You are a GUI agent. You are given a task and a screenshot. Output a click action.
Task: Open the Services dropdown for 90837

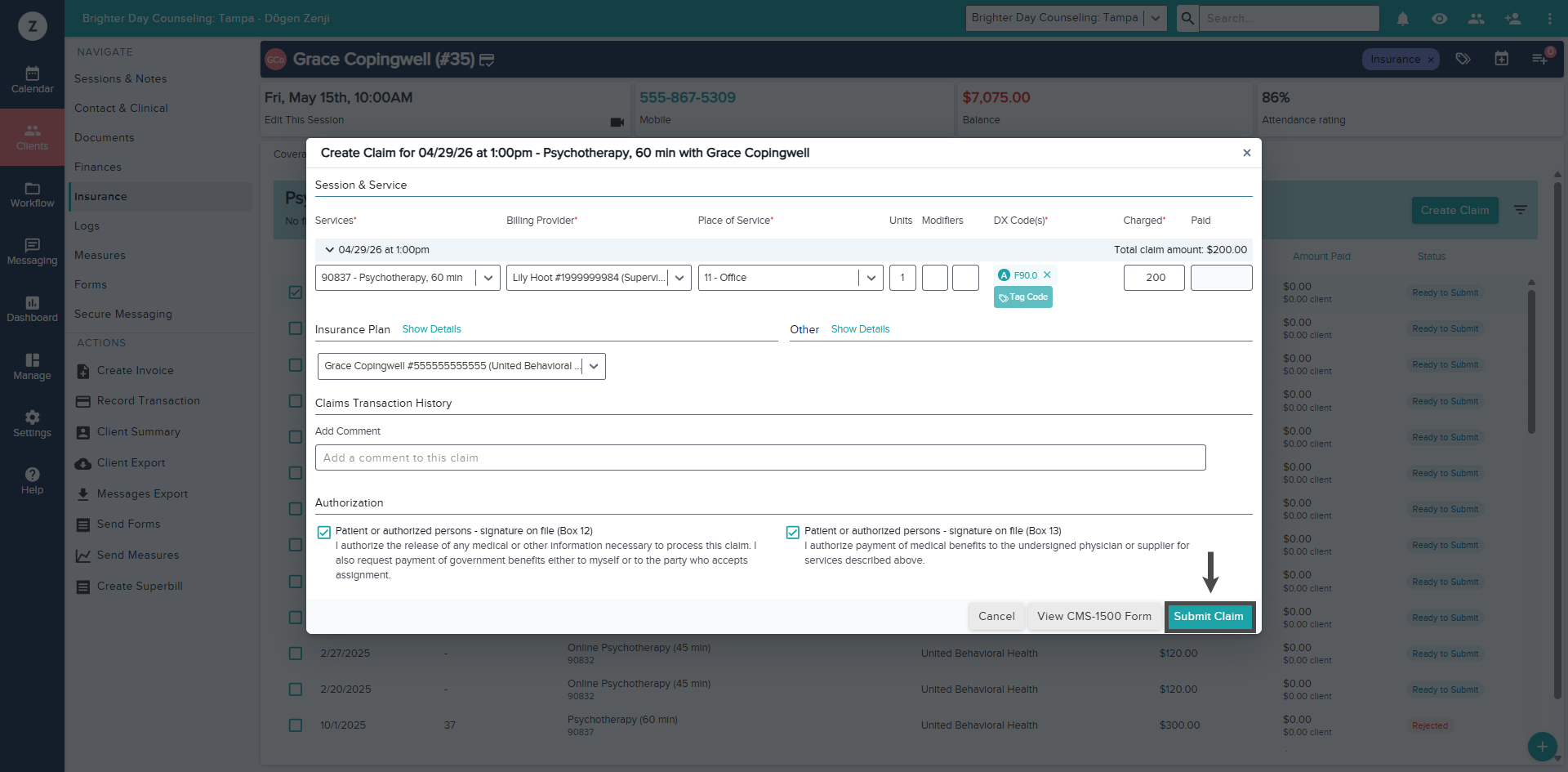[408, 278]
